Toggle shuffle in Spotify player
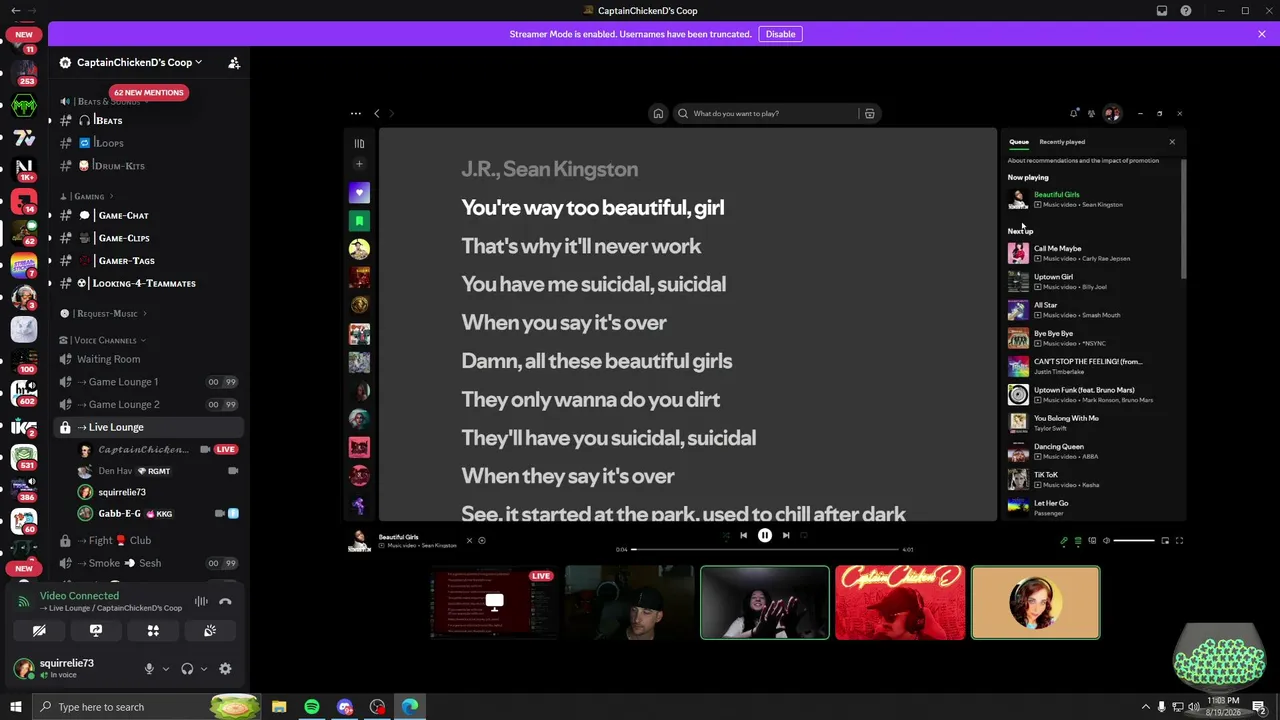1280x720 pixels. 726,536
